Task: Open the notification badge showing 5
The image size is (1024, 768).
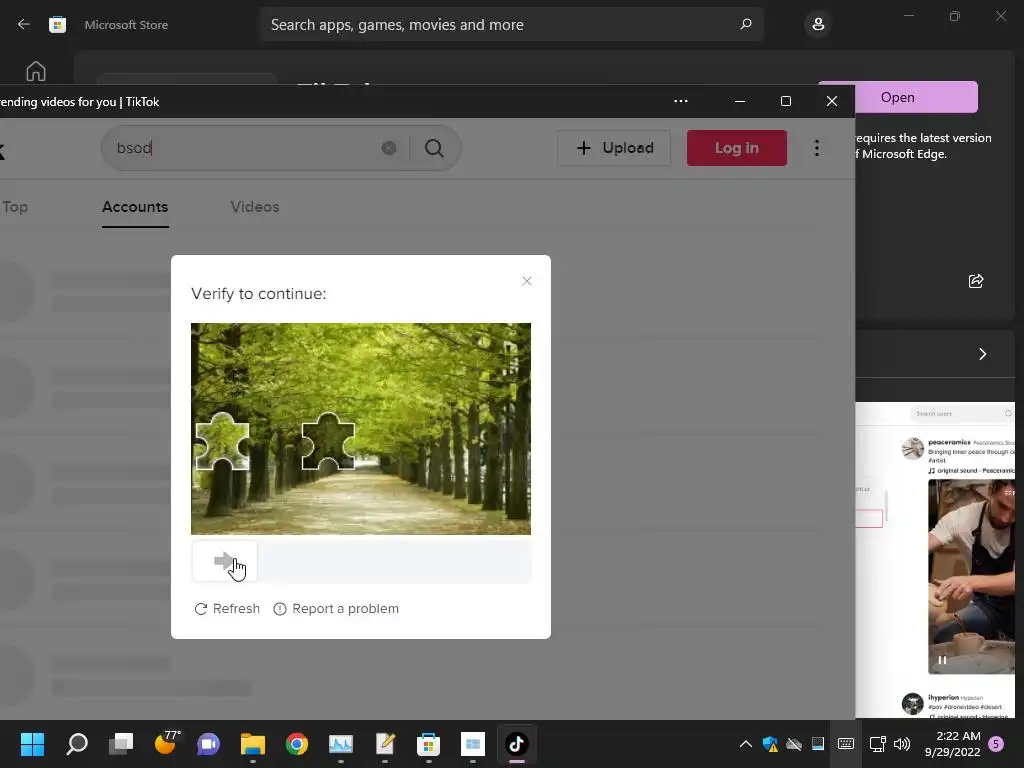Action: (x=996, y=744)
